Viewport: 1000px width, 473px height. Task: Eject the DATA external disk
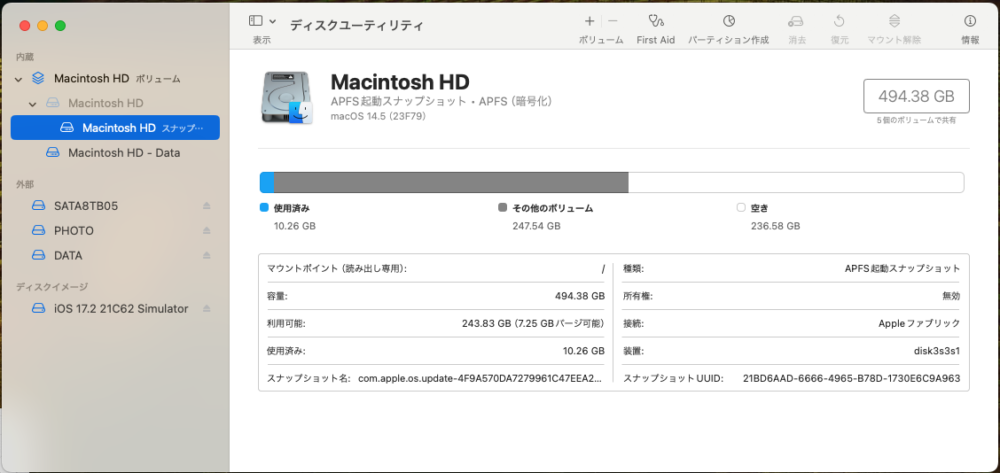tap(207, 256)
